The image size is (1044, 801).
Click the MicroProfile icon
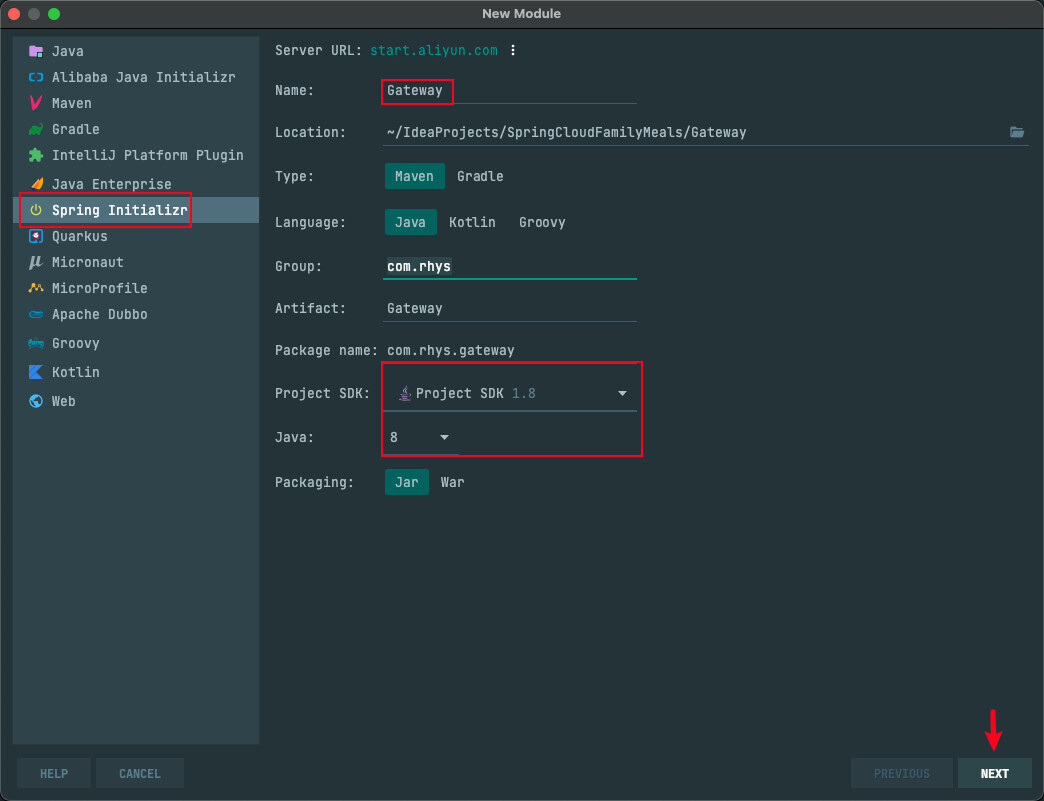tap(36, 288)
